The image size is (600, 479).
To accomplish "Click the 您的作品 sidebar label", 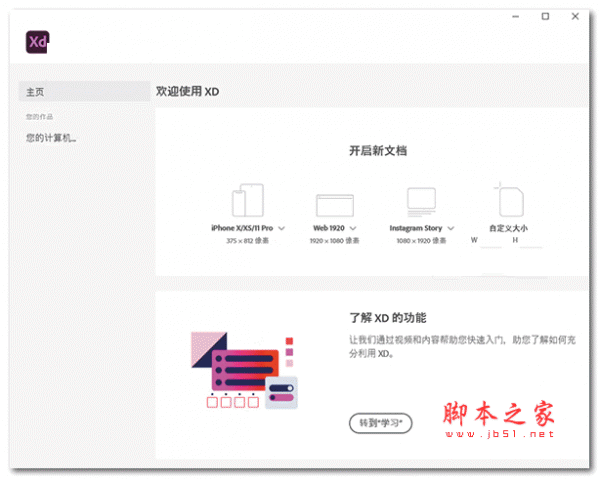I will click(x=39, y=117).
